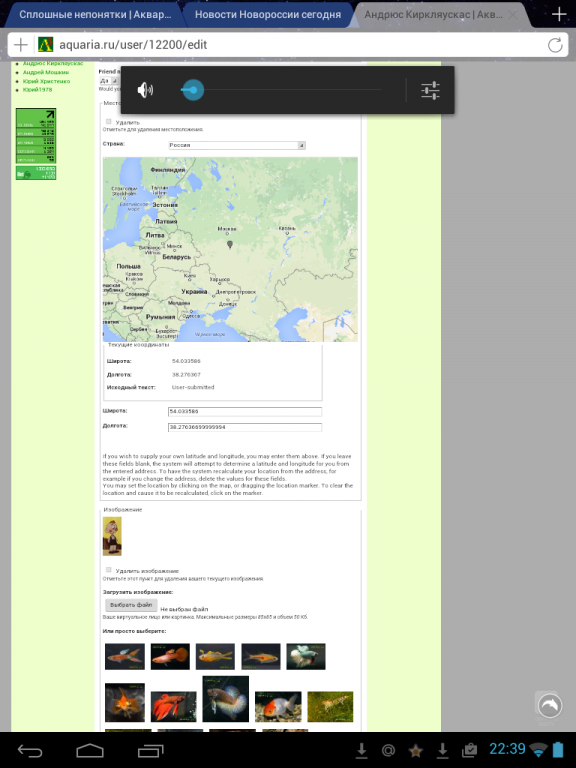Viewport: 576px width, 768px height.
Task: Tap the plus icon beside the address bar
Action: (x=21, y=45)
